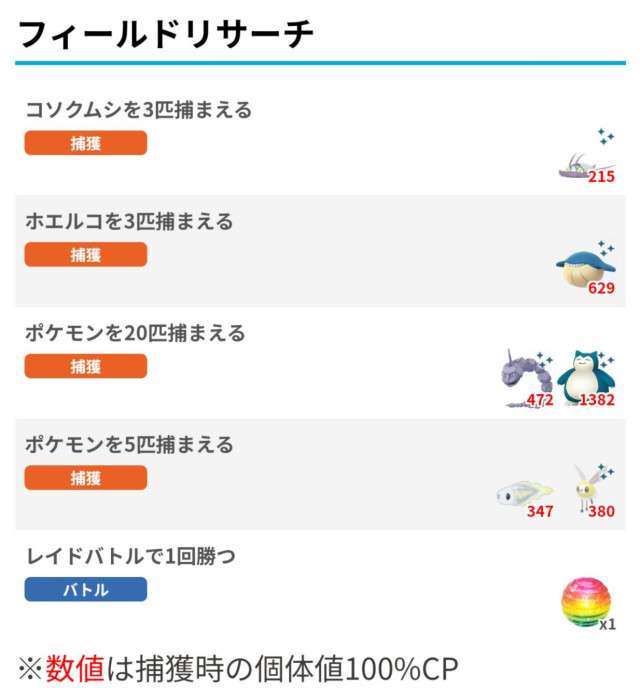This screenshot has height=688, width=640.
Task: Click the ポケモンを20匹捕まえる task title
Action: [135, 333]
